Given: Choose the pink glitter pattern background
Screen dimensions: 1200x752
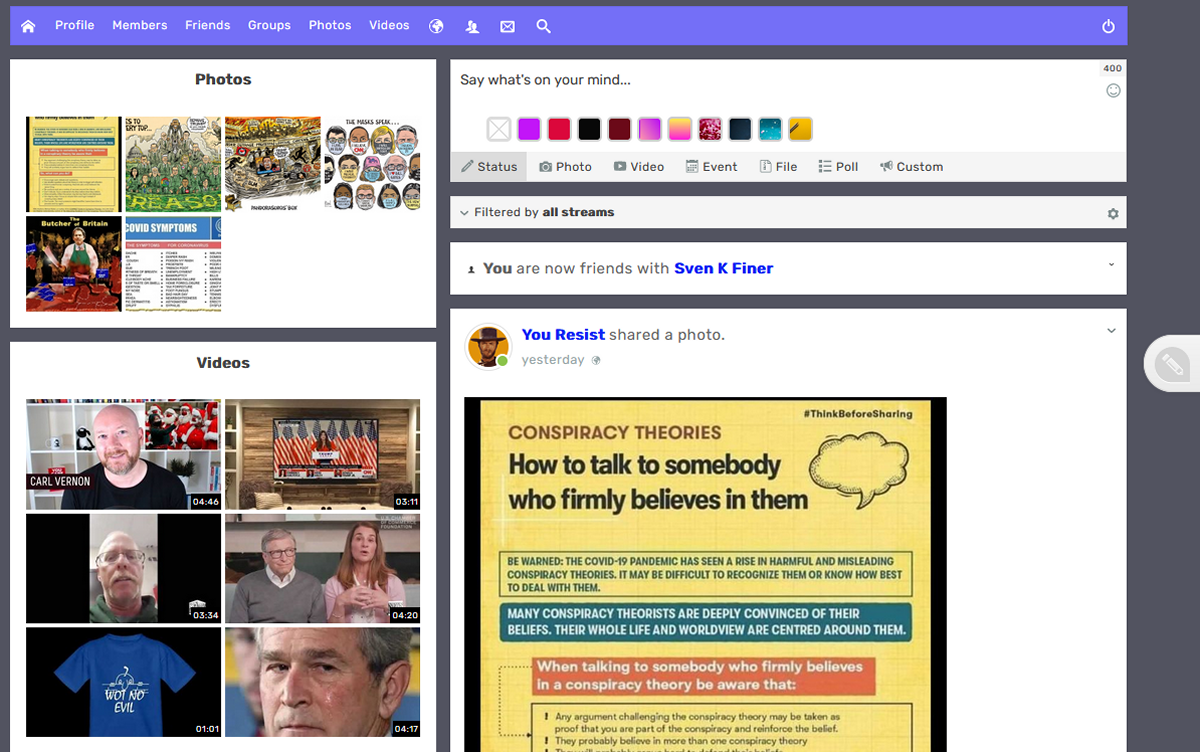Looking at the screenshot, I should point(710,129).
